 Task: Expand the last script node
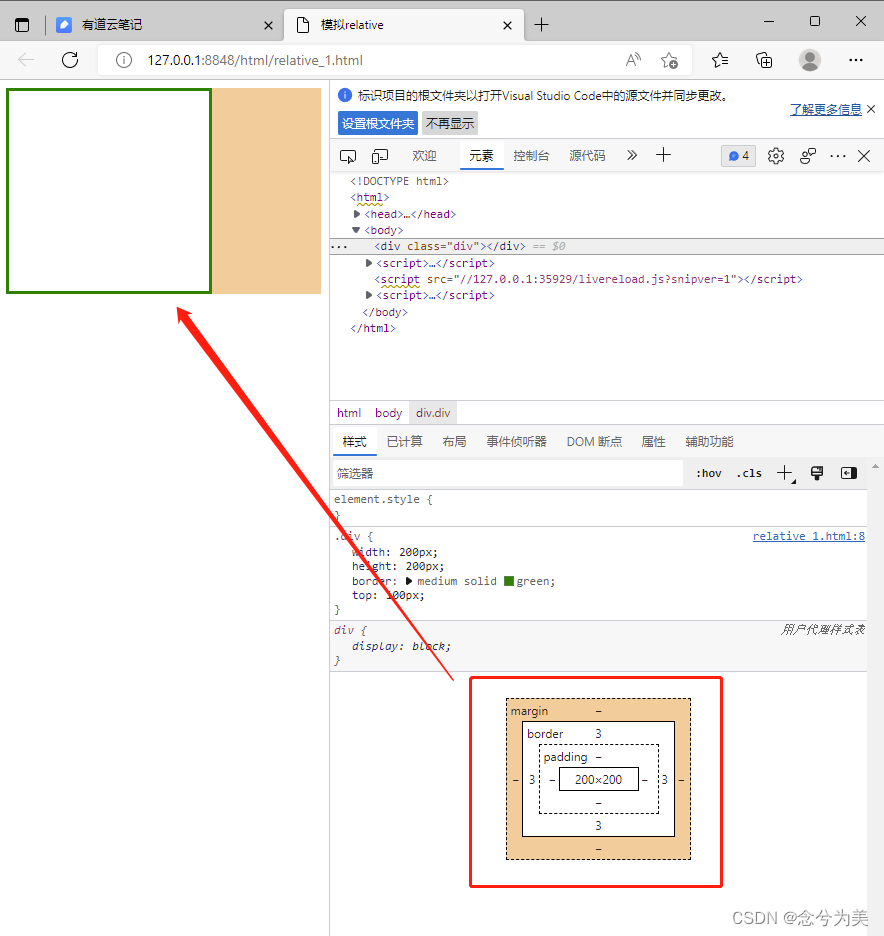[369, 295]
